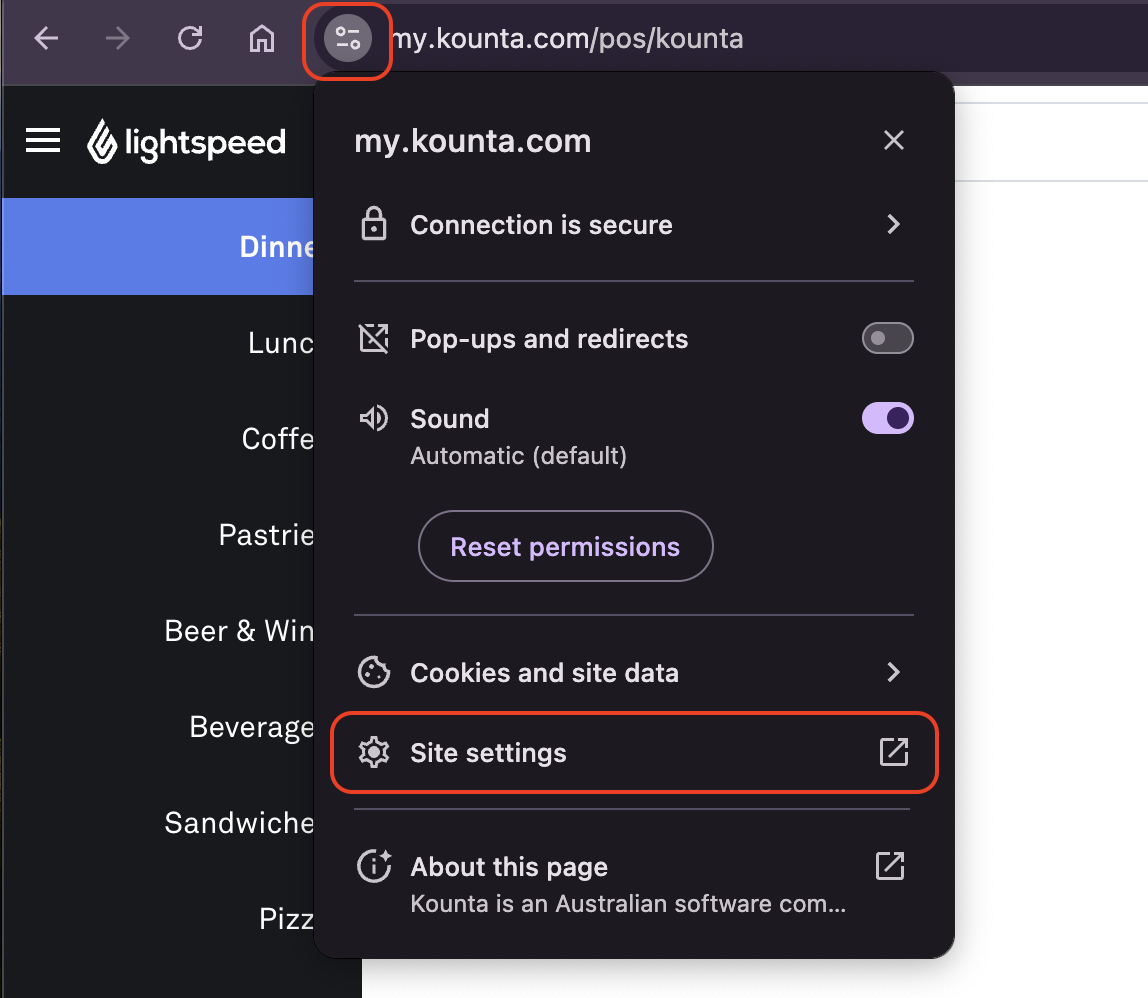This screenshot has width=1148, height=998.
Task: Click the Lightspeed flame logo
Action: (x=102, y=141)
